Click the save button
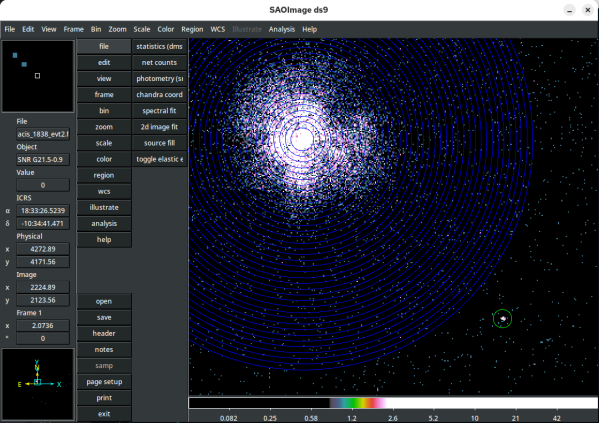The image size is (599, 423). (104, 317)
